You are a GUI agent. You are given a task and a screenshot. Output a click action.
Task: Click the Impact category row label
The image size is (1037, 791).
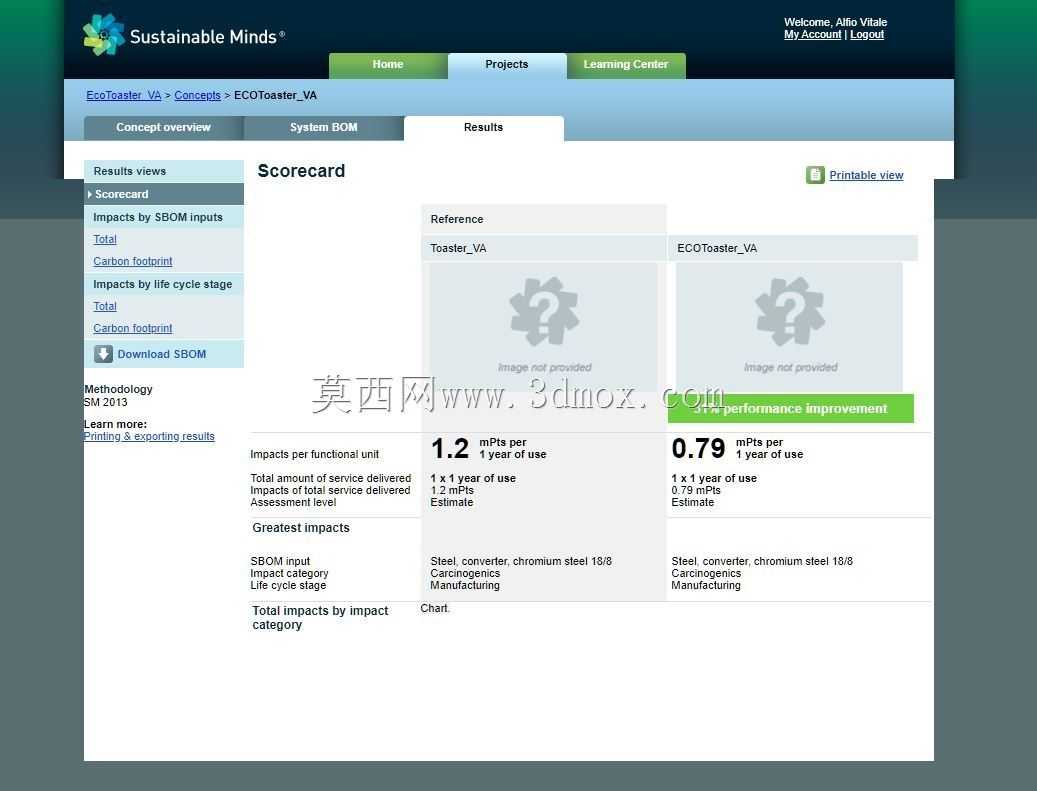click(289, 573)
